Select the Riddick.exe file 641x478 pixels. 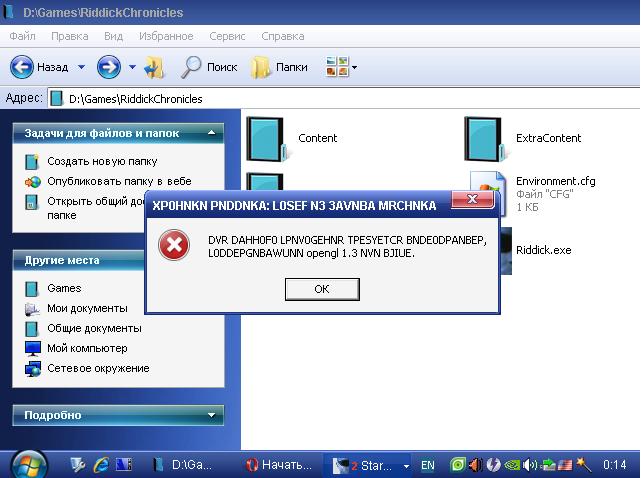(543, 250)
